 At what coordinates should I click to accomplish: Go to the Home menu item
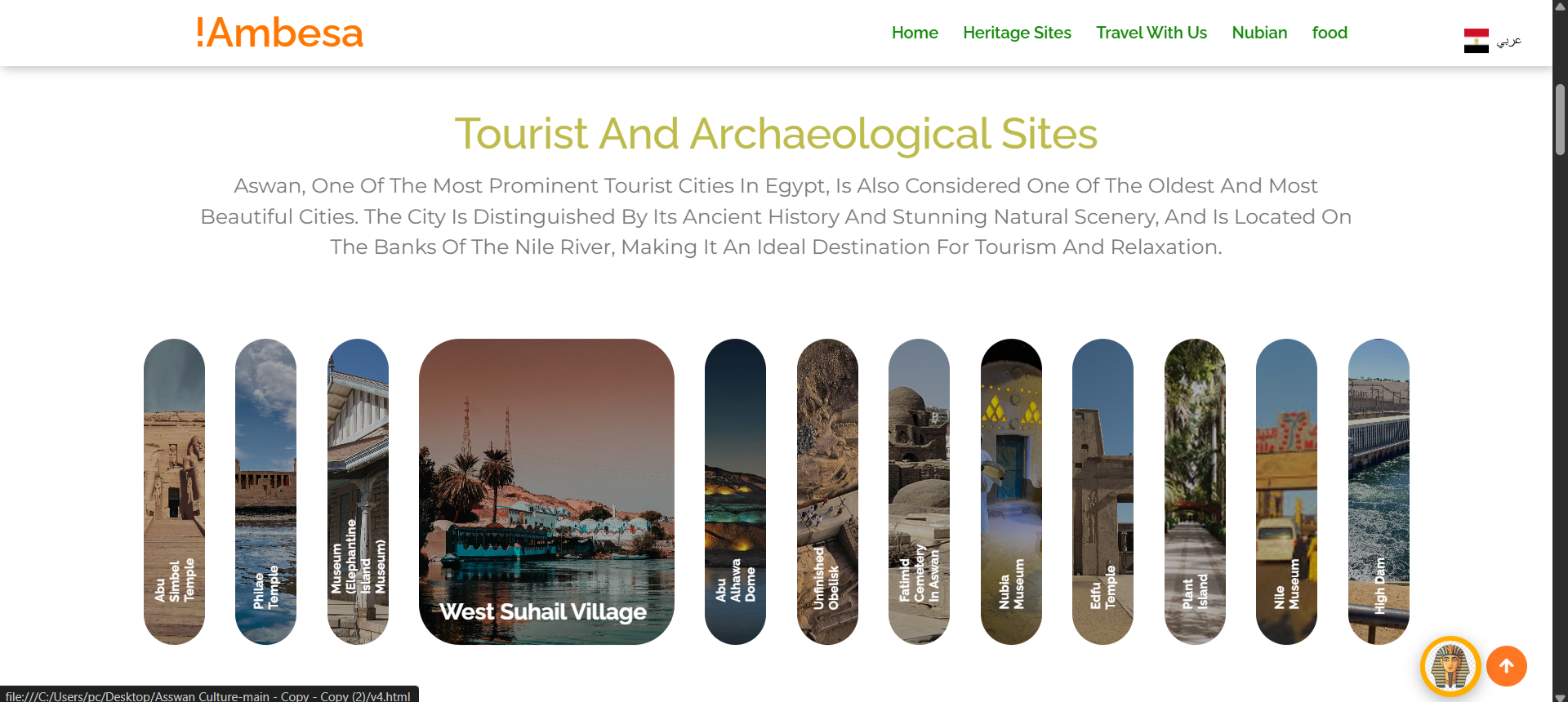point(915,33)
